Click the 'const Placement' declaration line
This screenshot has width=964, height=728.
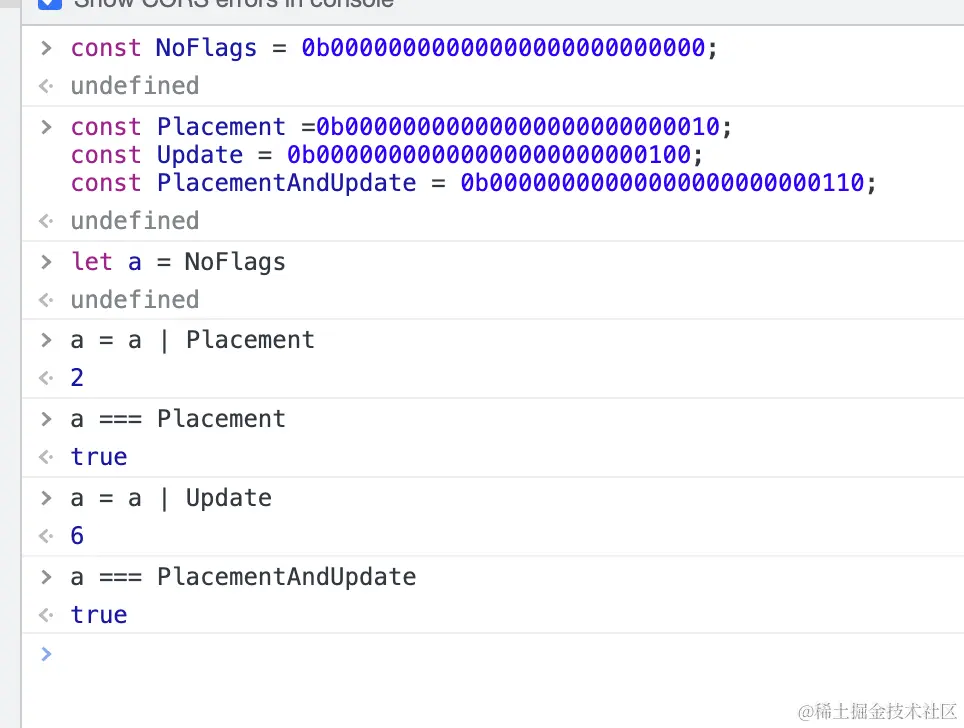tap(401, 127)
